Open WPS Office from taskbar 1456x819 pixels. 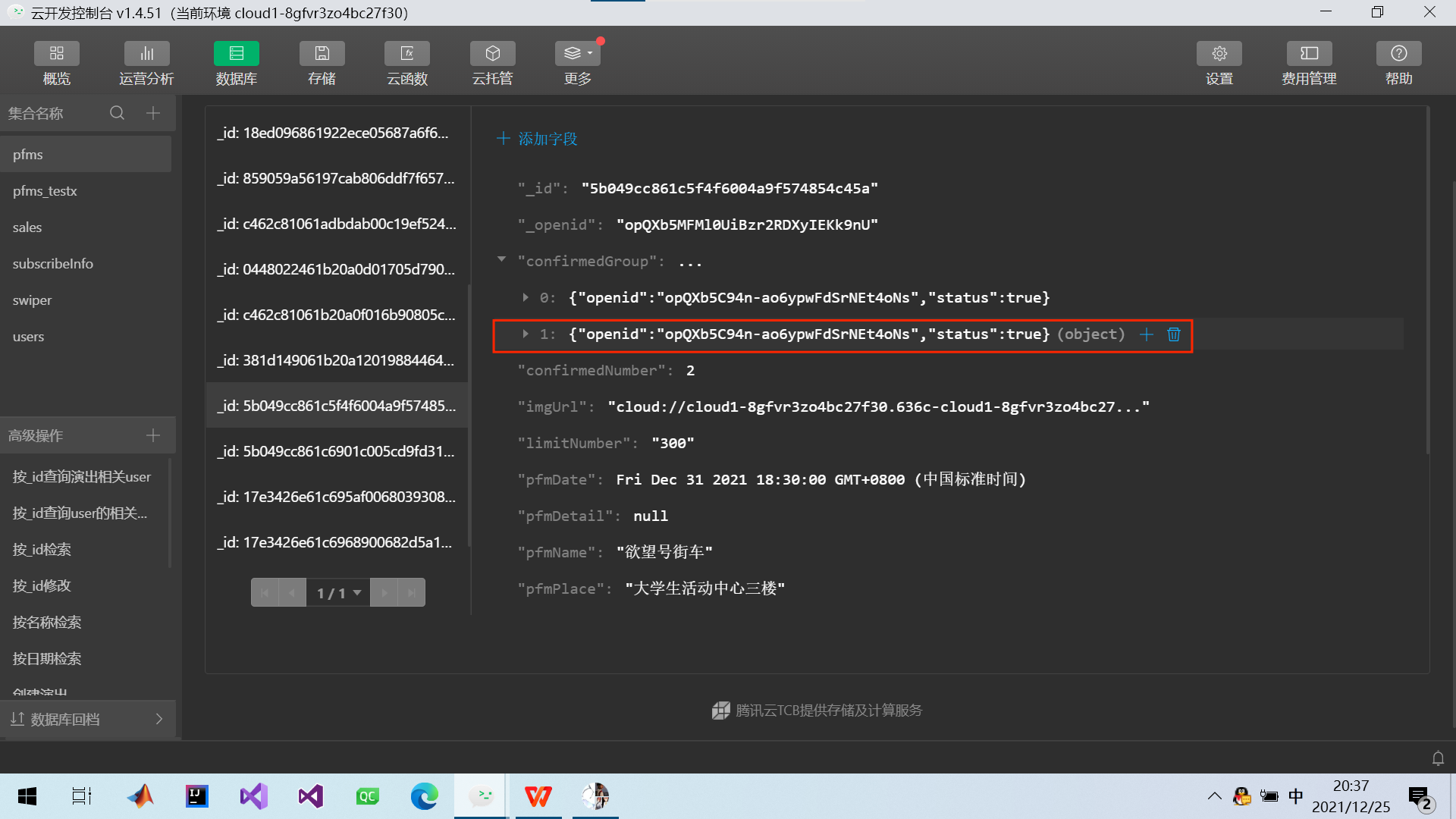(538, 796)
